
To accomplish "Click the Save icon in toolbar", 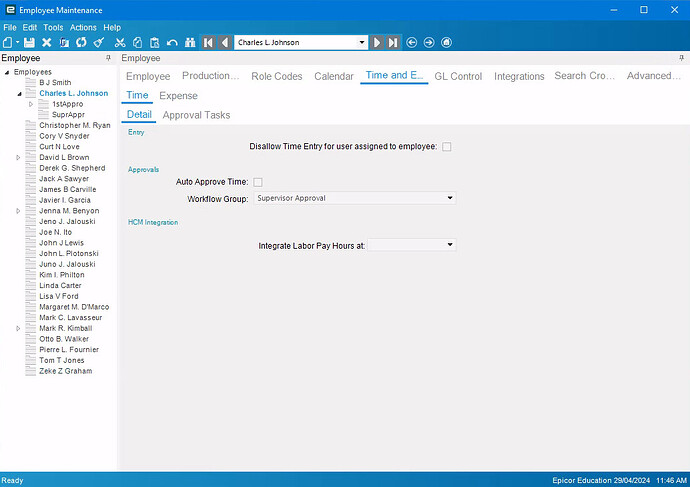I will point(29,43).
